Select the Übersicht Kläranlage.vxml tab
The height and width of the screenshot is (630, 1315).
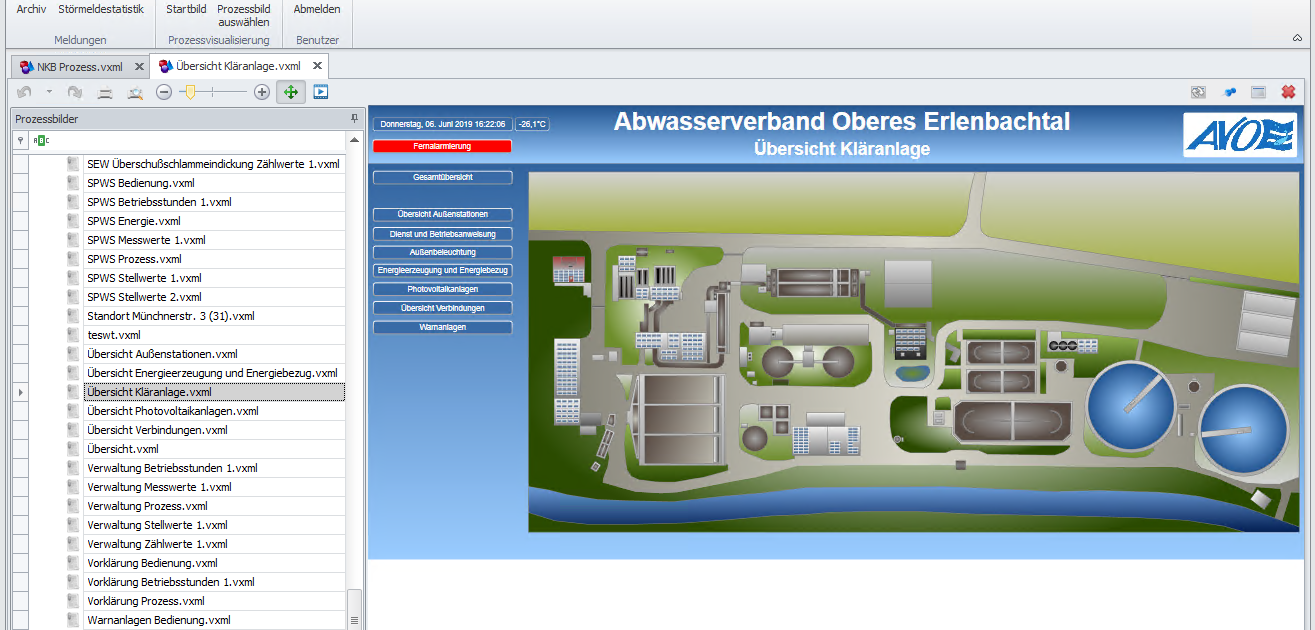tap(239, 66)
